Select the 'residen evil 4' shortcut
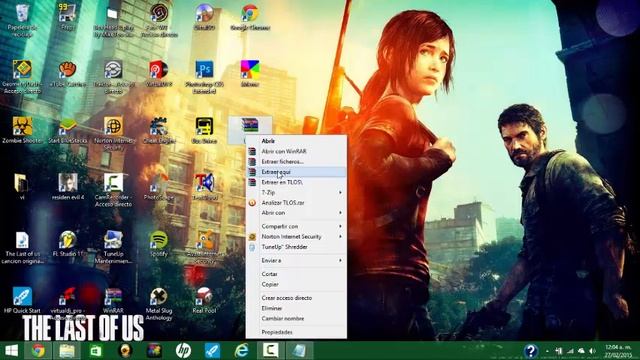Screen dimensions: 640x360 (68, 187)
